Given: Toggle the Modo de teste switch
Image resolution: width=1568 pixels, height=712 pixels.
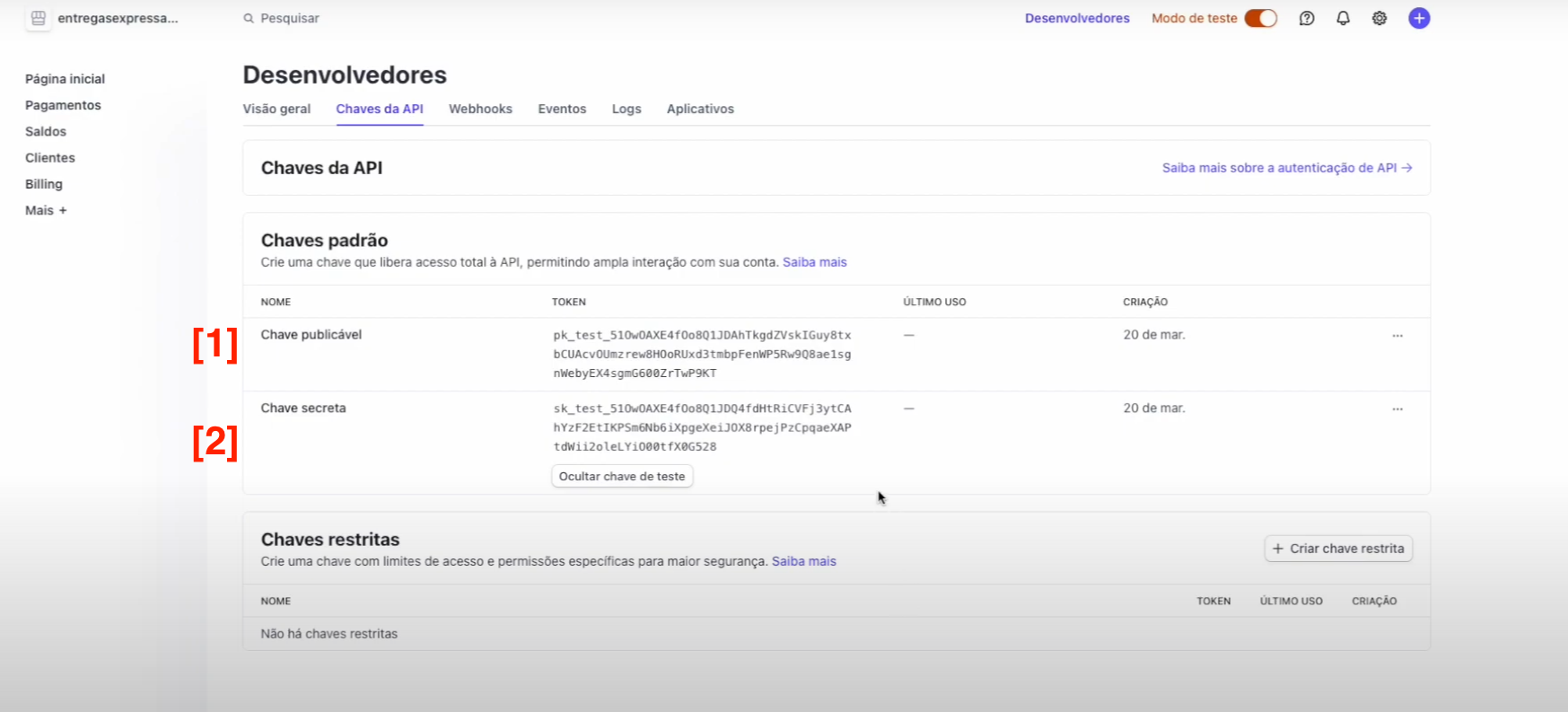Looking at the screenshot, I should [1260, 18].
